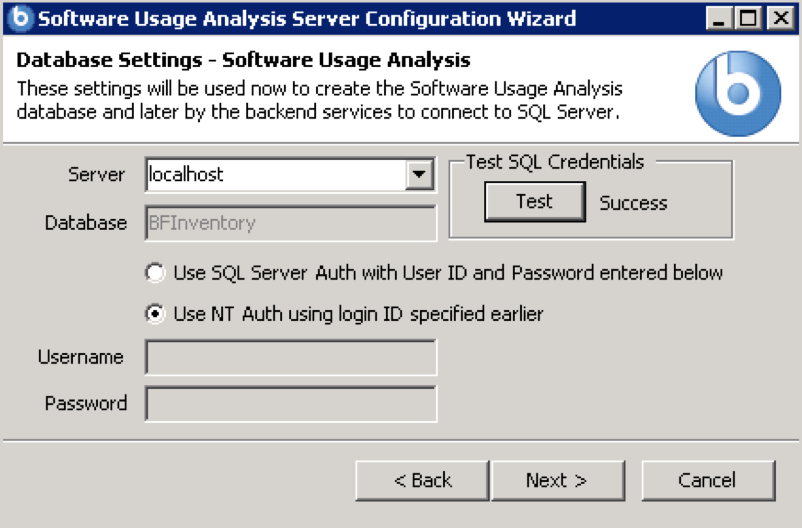Close the Configuration Wizard window
The height and width of the screenshot is (528, 802).
pos(778,18)
